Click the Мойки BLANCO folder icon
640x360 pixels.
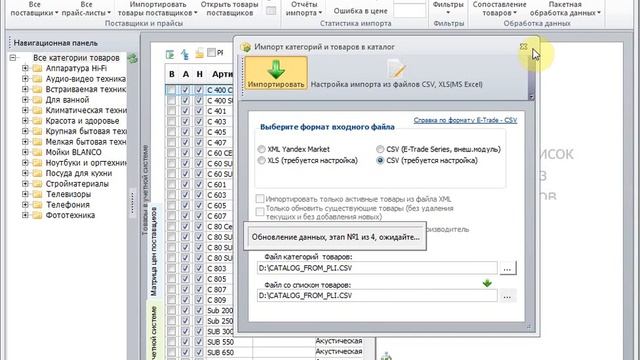coord(38,152)
